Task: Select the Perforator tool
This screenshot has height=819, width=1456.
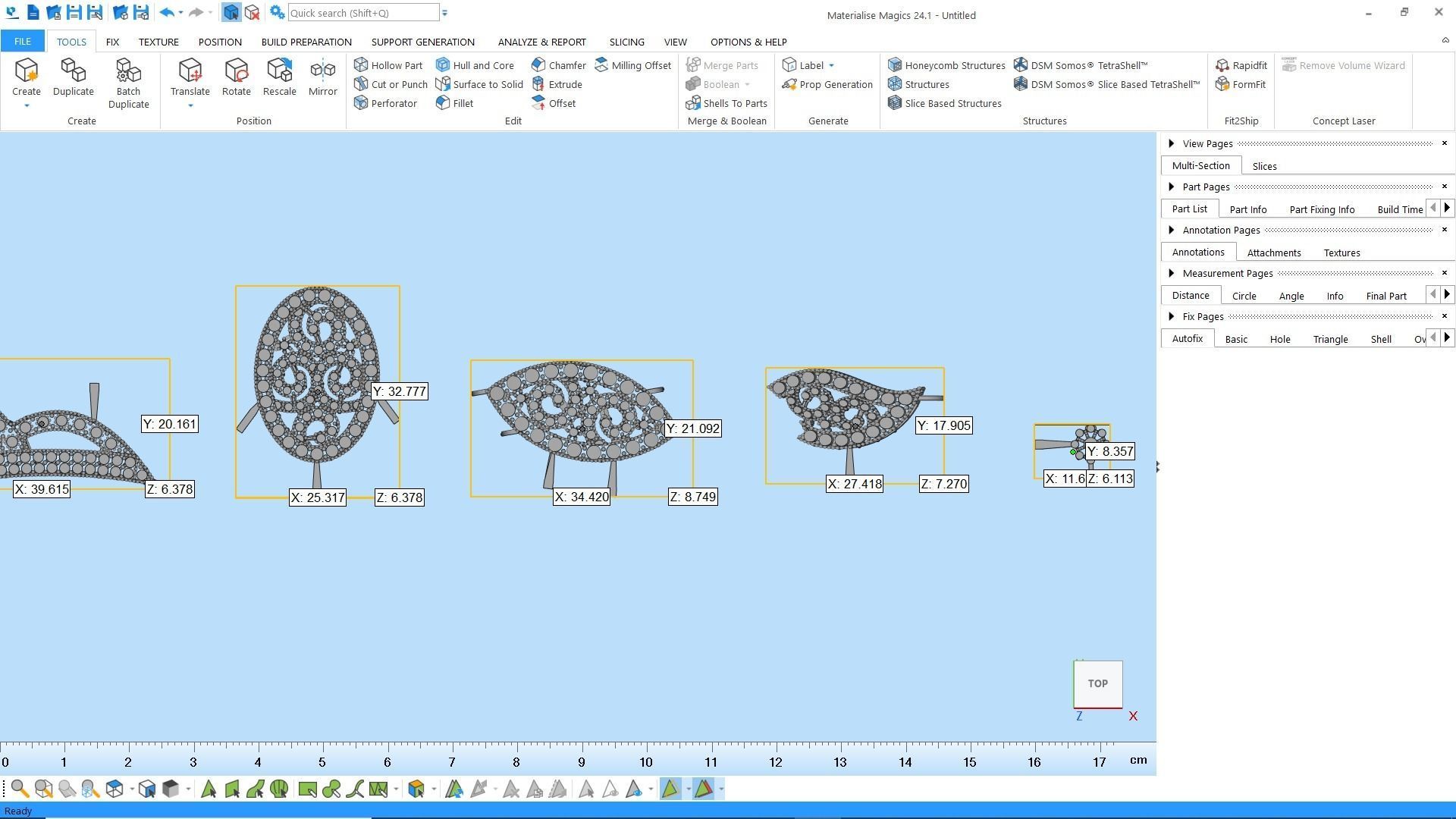Action: click(x=385, y=103)
